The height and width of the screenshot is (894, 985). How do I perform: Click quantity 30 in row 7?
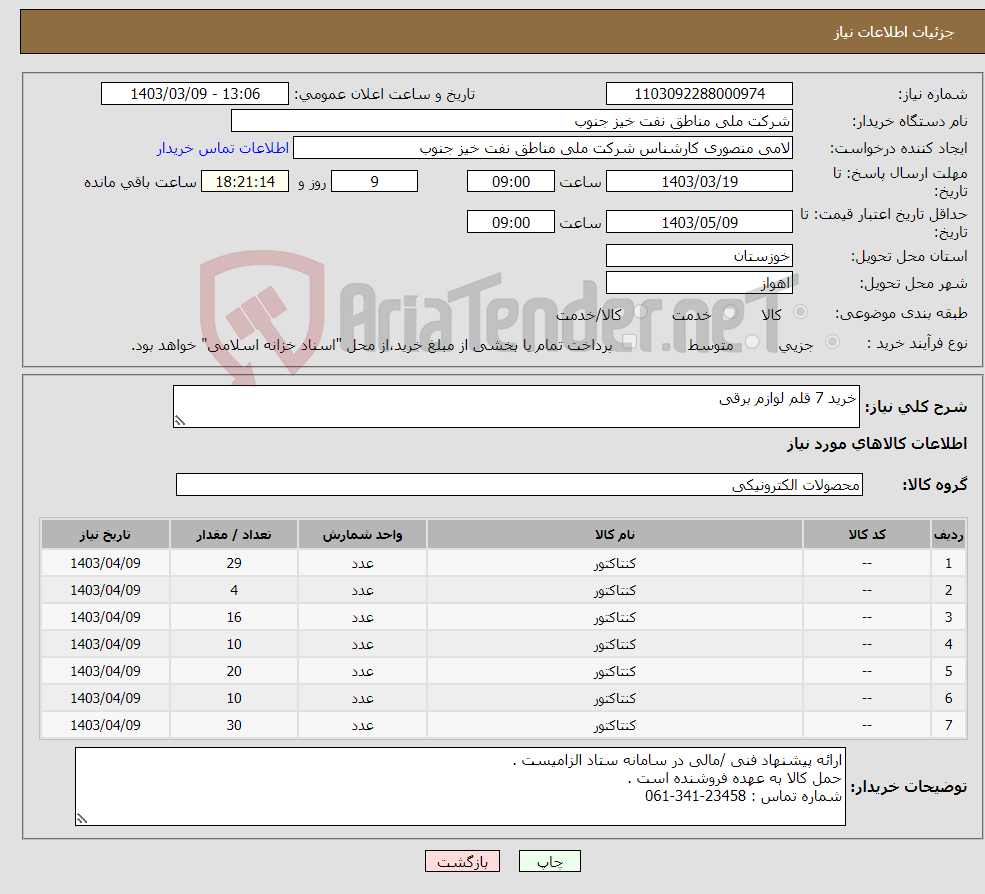click(x=234, y=725)
